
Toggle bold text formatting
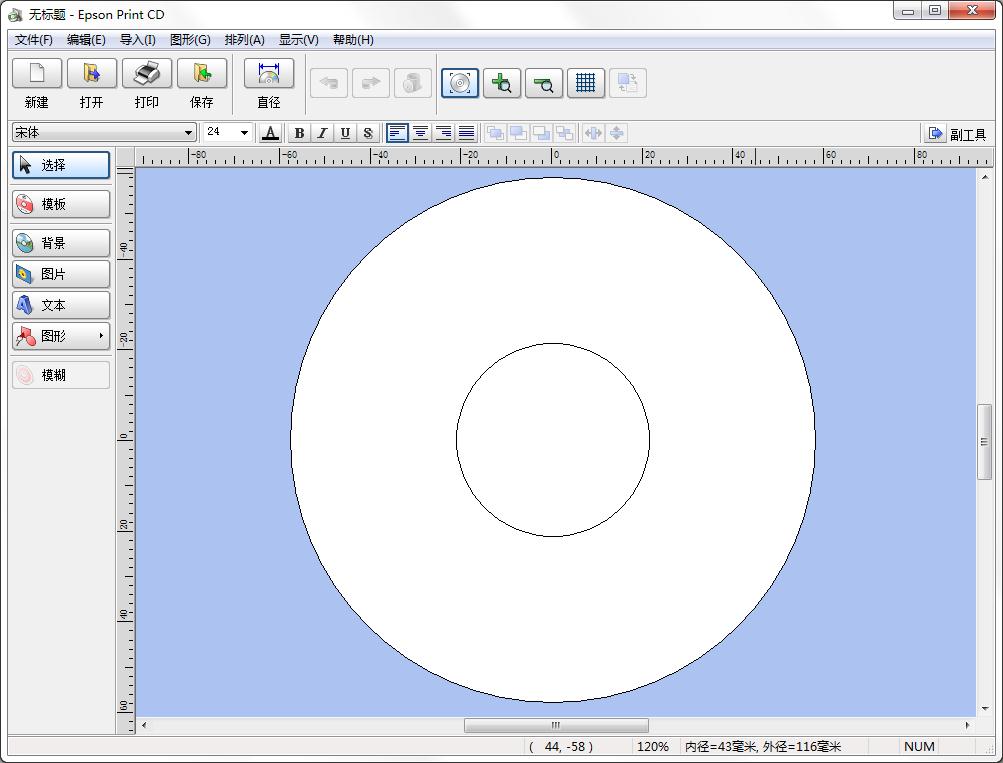coord(299,133)
